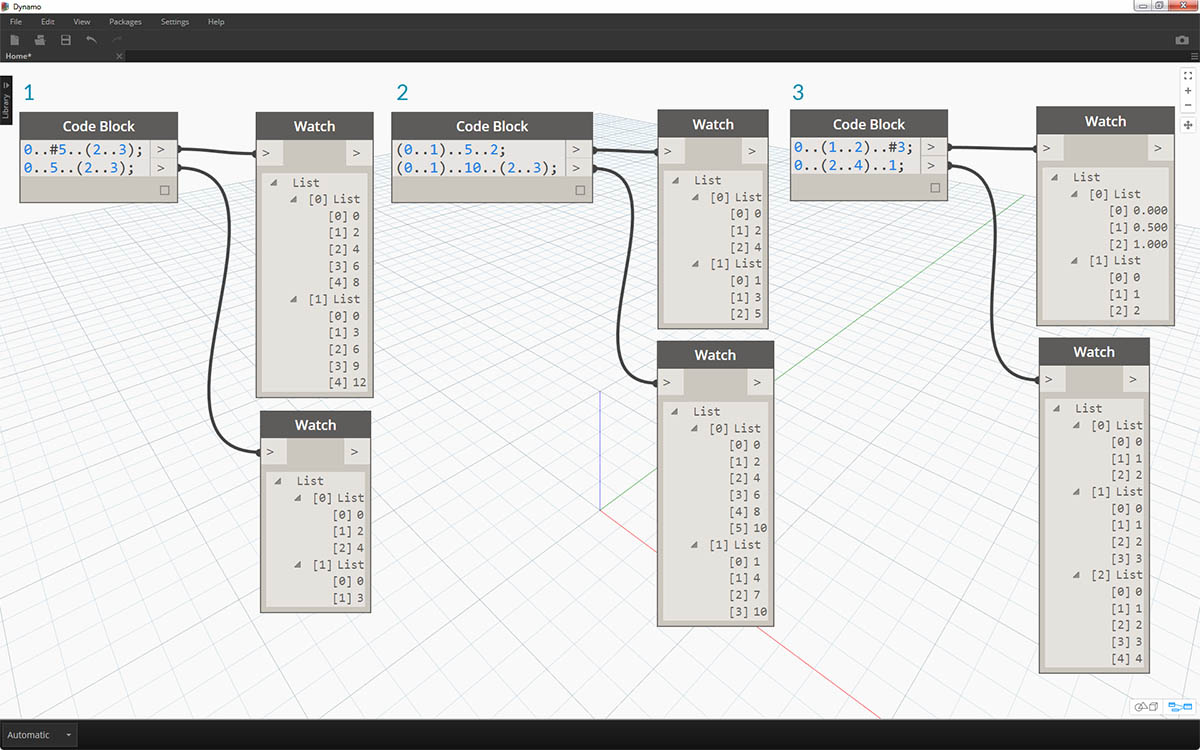Click the Pan navigation icon

(1188, 125)
